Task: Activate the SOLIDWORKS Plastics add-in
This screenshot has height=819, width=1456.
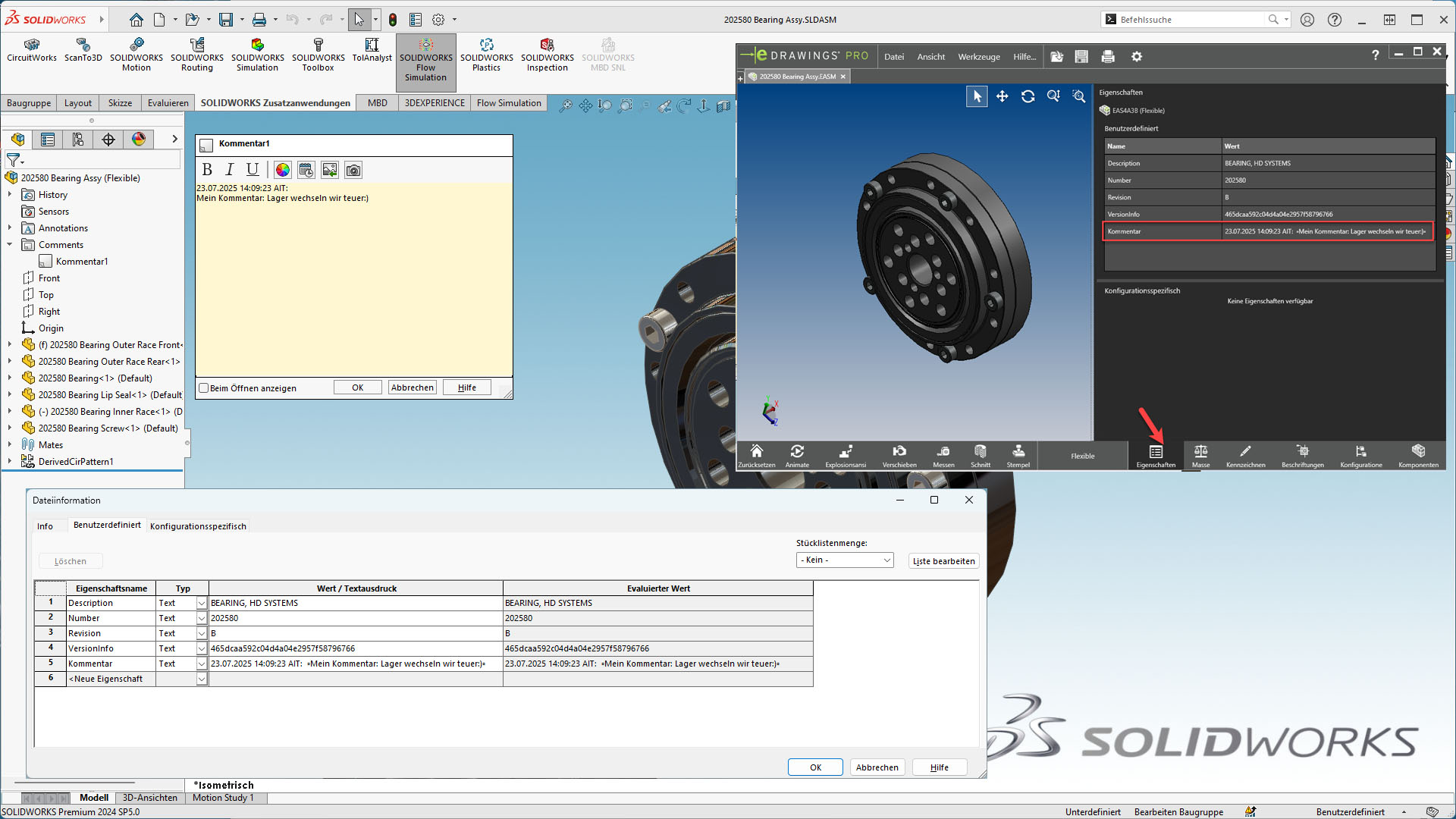Action: (487, 55)
